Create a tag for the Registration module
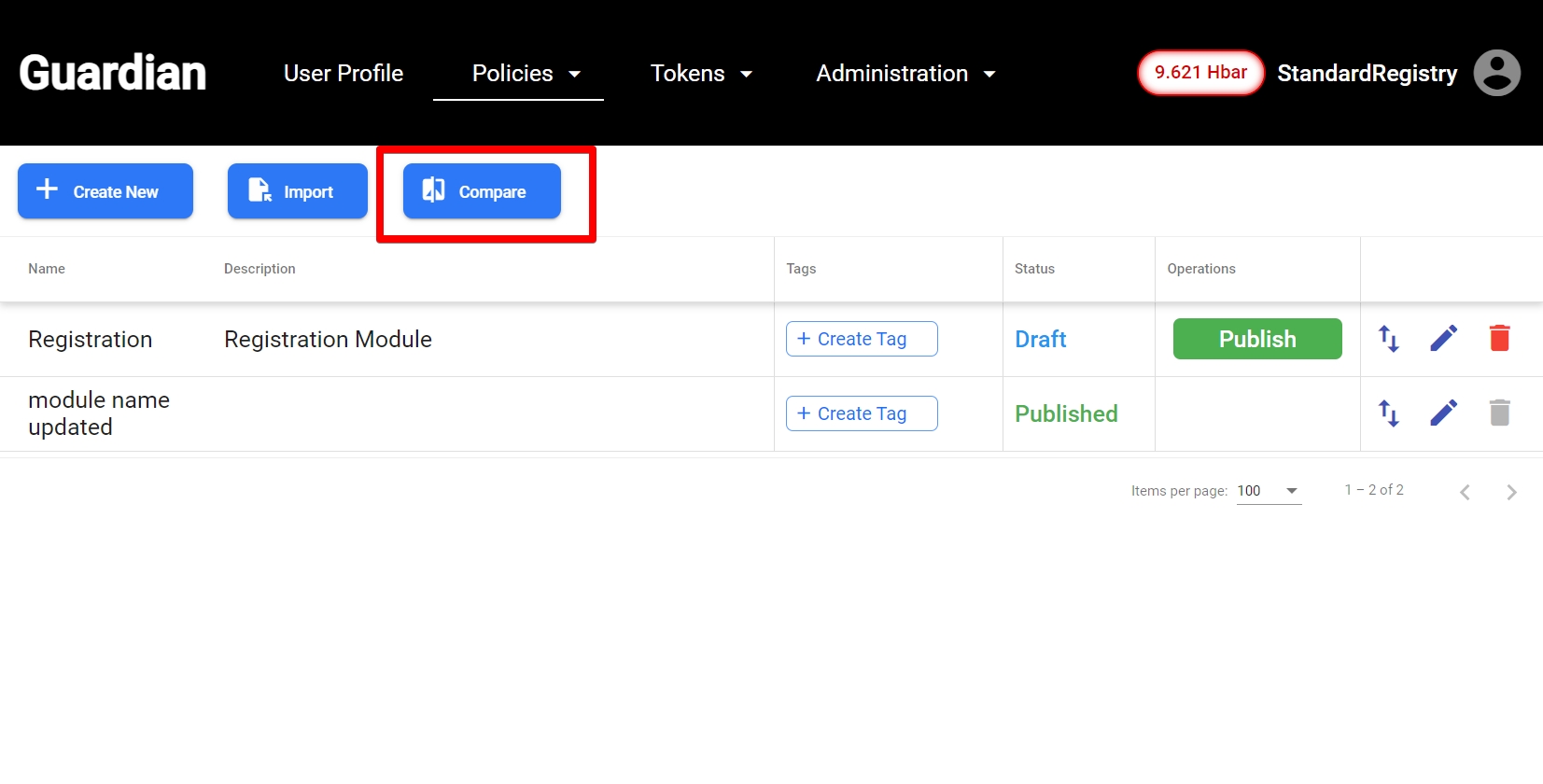1543x784 pixels. 861,339
